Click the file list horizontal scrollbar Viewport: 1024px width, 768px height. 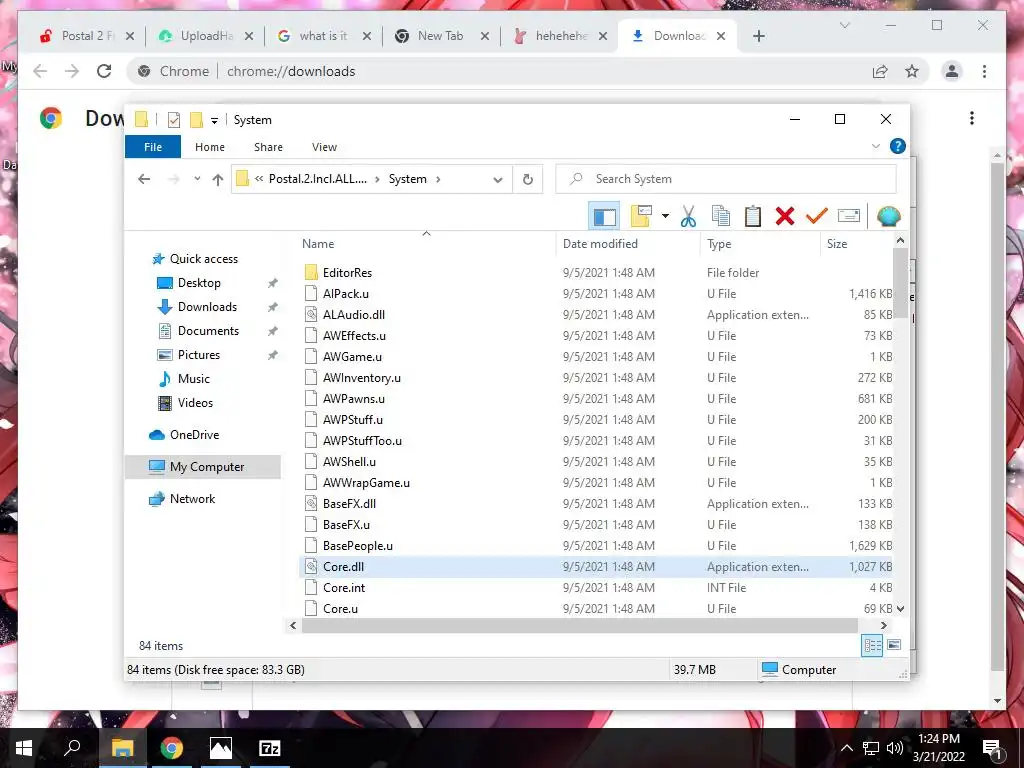[580, 626]
